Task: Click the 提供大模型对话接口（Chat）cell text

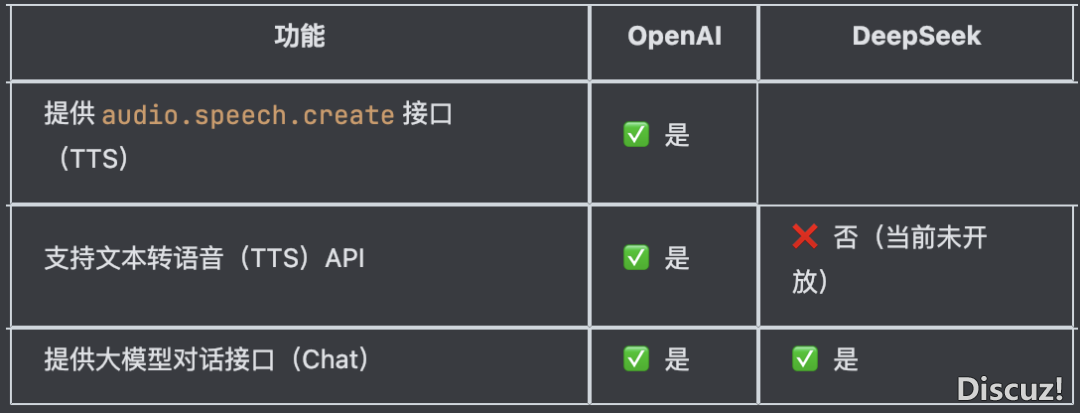Action: [x=207, y=359]
